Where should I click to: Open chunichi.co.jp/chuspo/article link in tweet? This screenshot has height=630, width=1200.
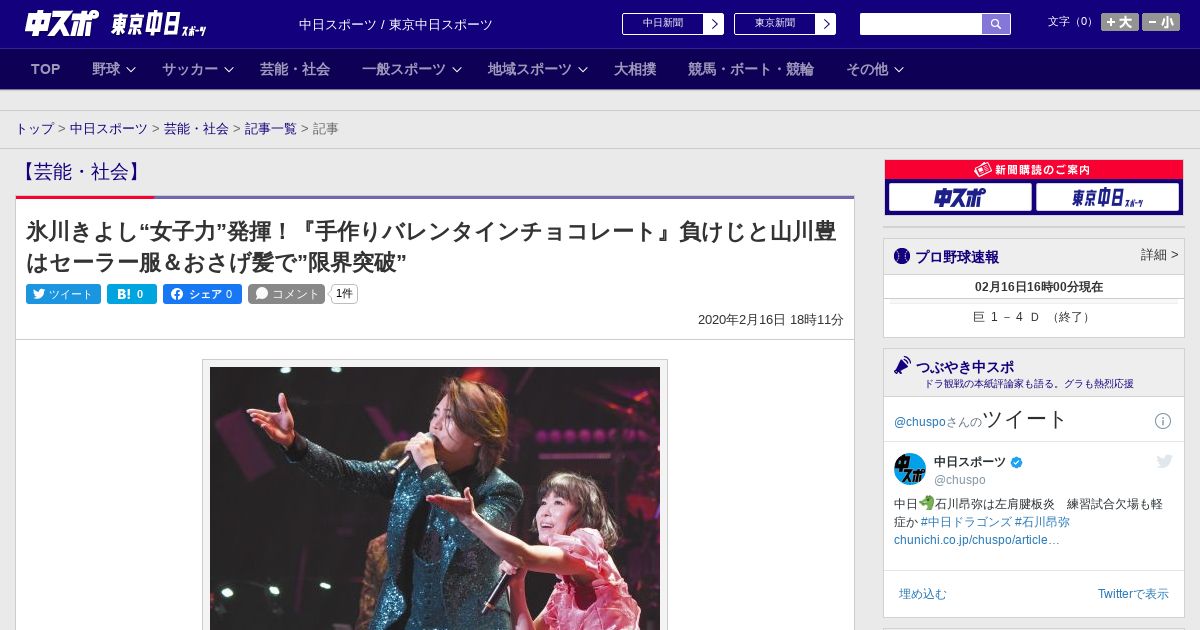pyautogui.click(x=977, y=540)
